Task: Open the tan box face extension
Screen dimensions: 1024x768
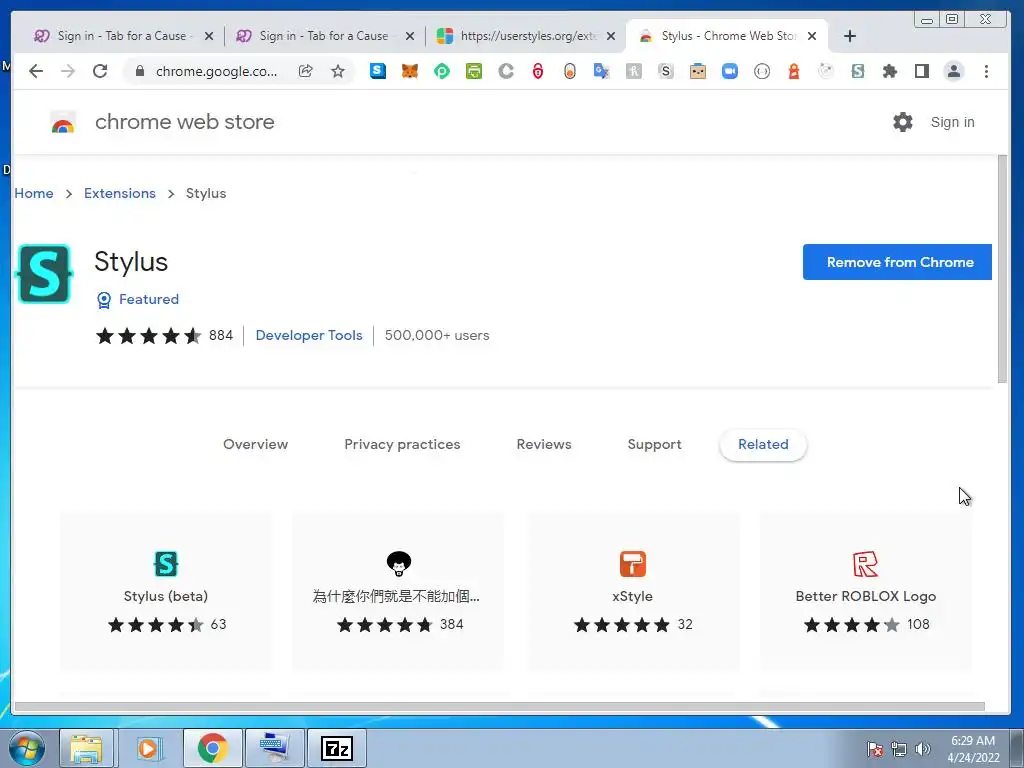Action: click(697, 71)
